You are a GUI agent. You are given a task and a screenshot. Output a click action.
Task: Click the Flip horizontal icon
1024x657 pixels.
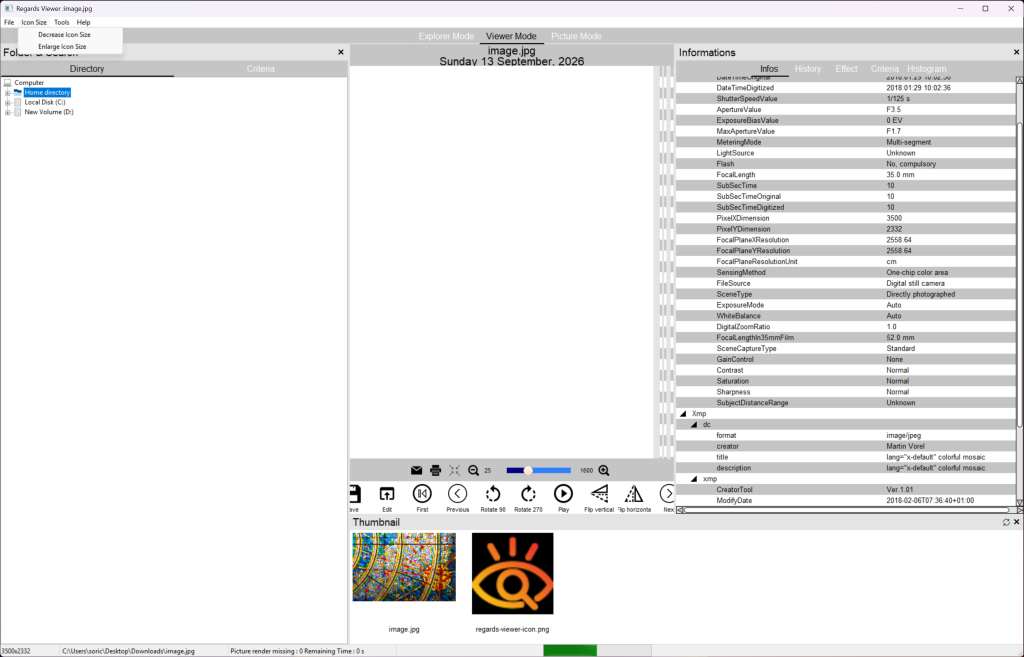point(633,494)
